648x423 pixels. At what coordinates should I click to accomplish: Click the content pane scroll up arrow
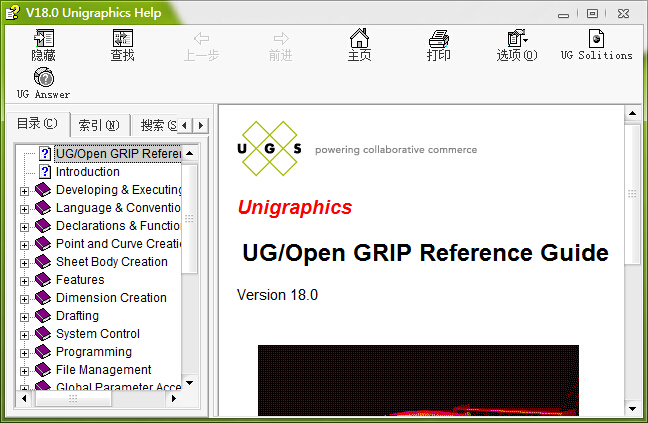tap(632, 113)
